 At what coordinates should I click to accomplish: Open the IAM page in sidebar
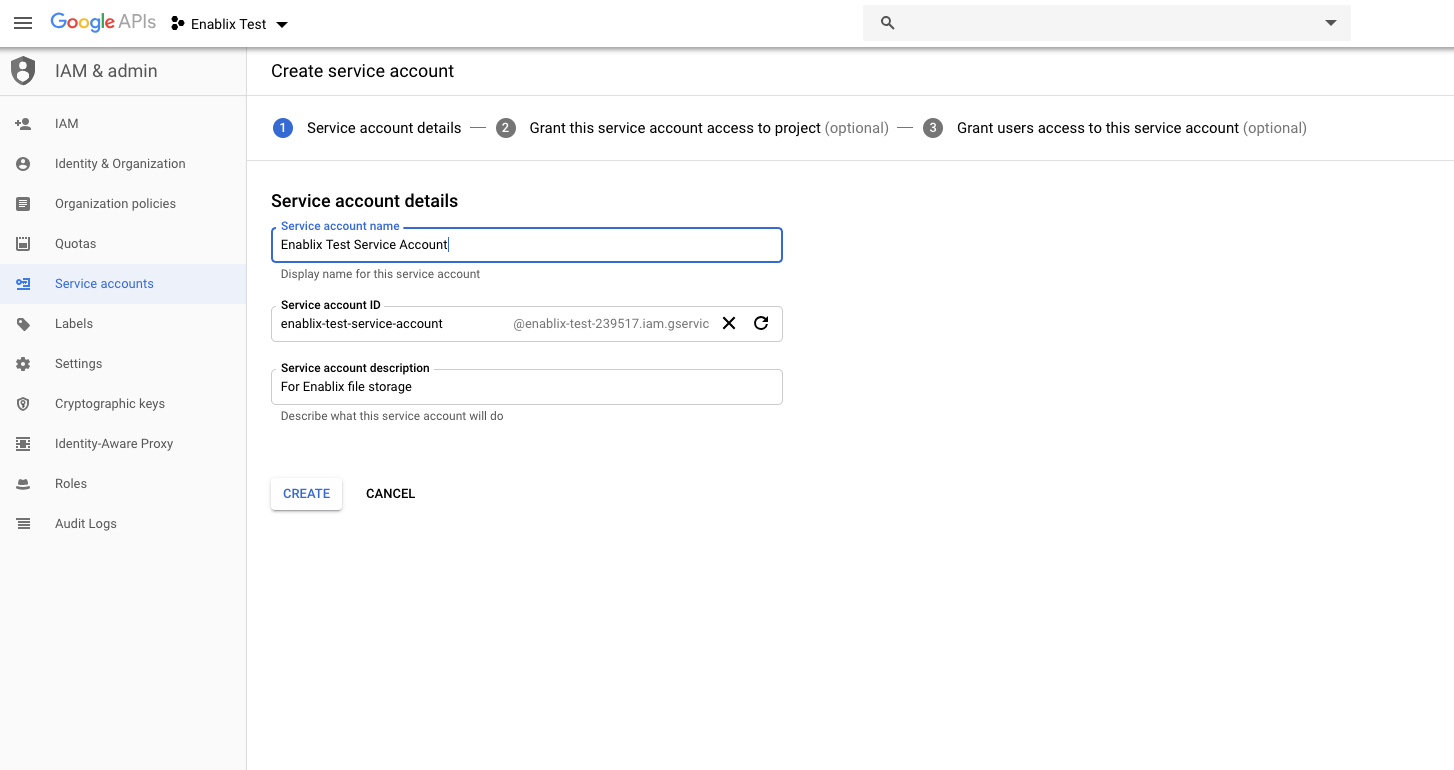pos(123,124)
